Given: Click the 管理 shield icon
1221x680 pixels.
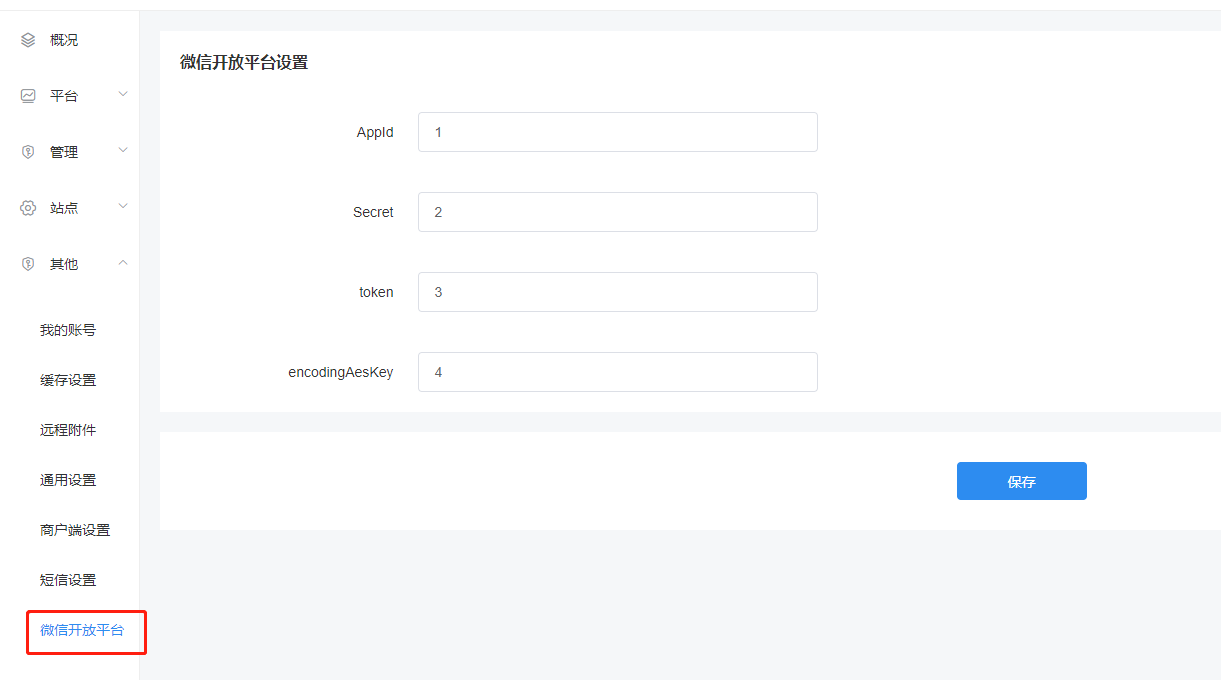Looking at the screenshot, I should [x=28, y=152].
